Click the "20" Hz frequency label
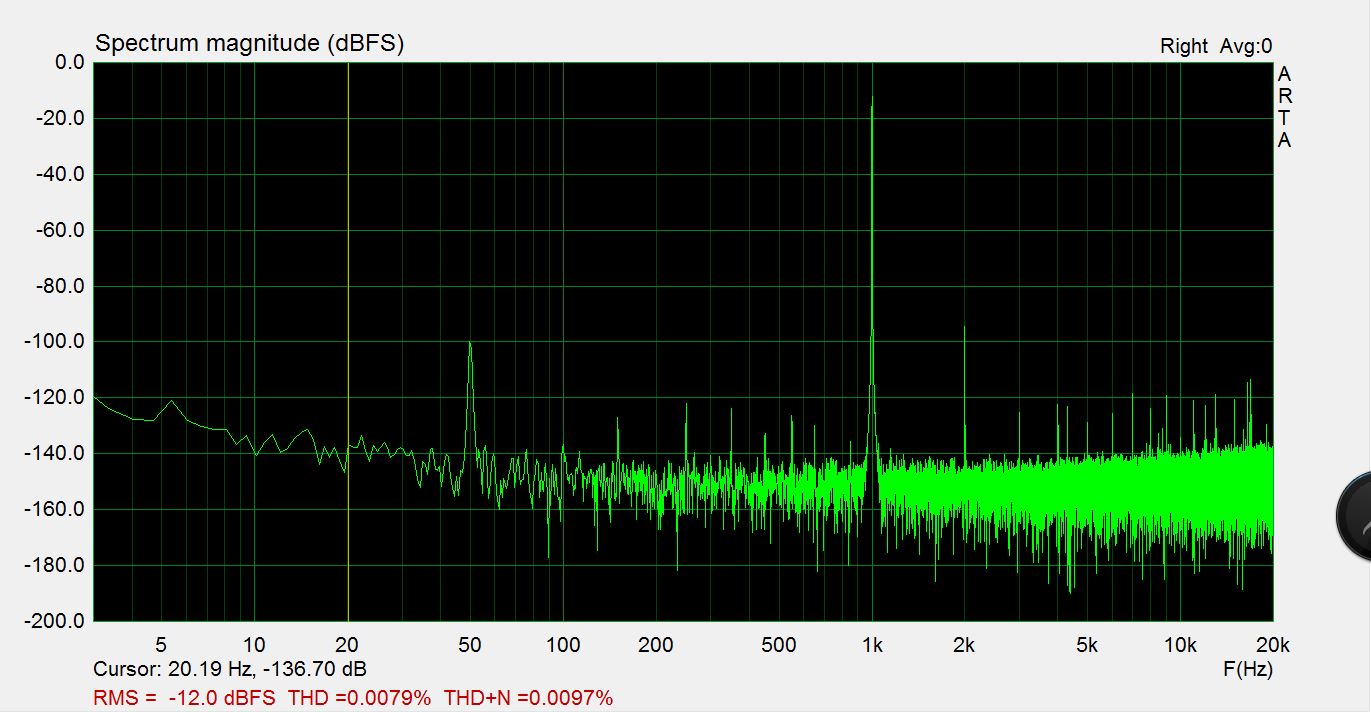The image size is (1371, 712). (347, 645)
